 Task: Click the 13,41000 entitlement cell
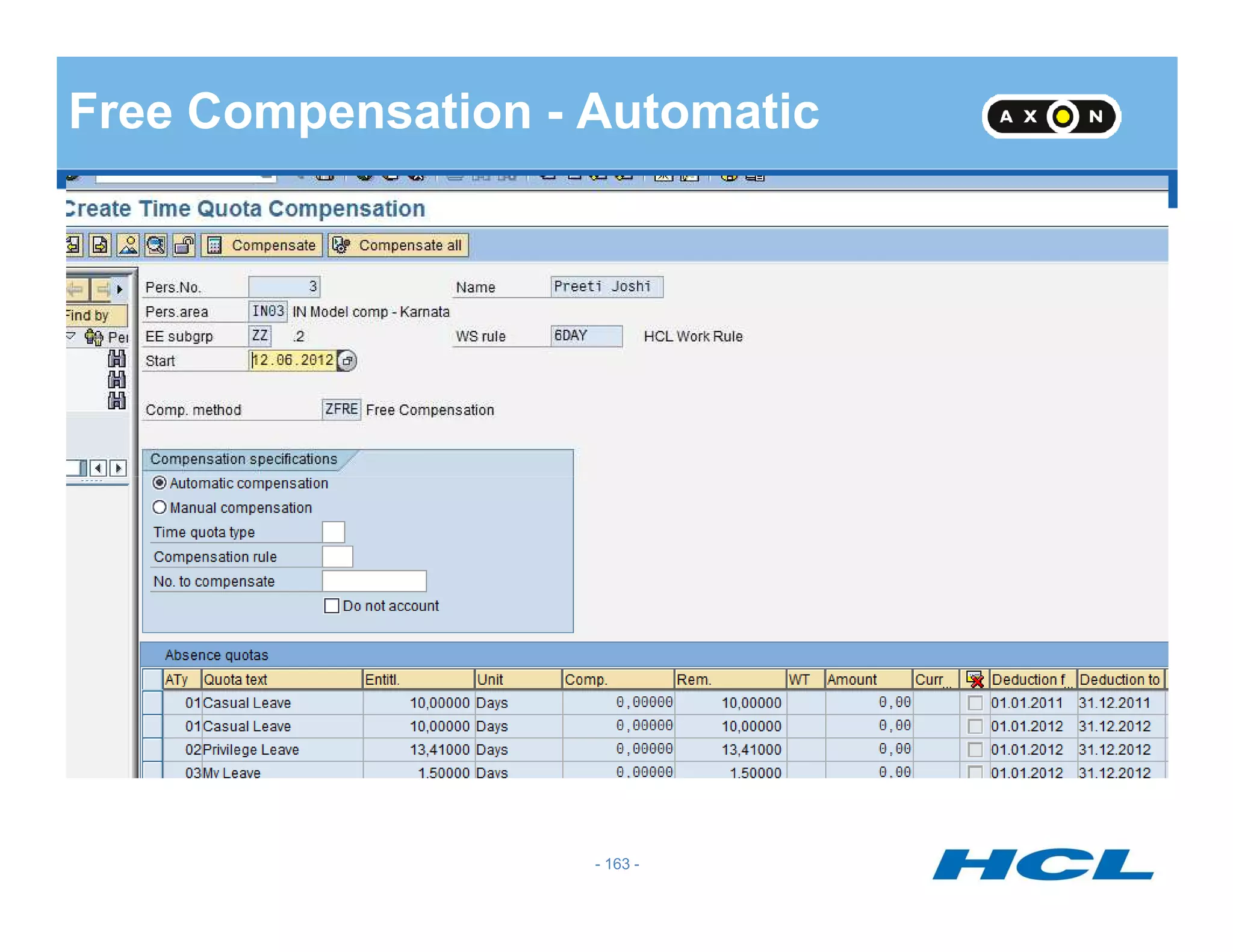coord(418,749)
